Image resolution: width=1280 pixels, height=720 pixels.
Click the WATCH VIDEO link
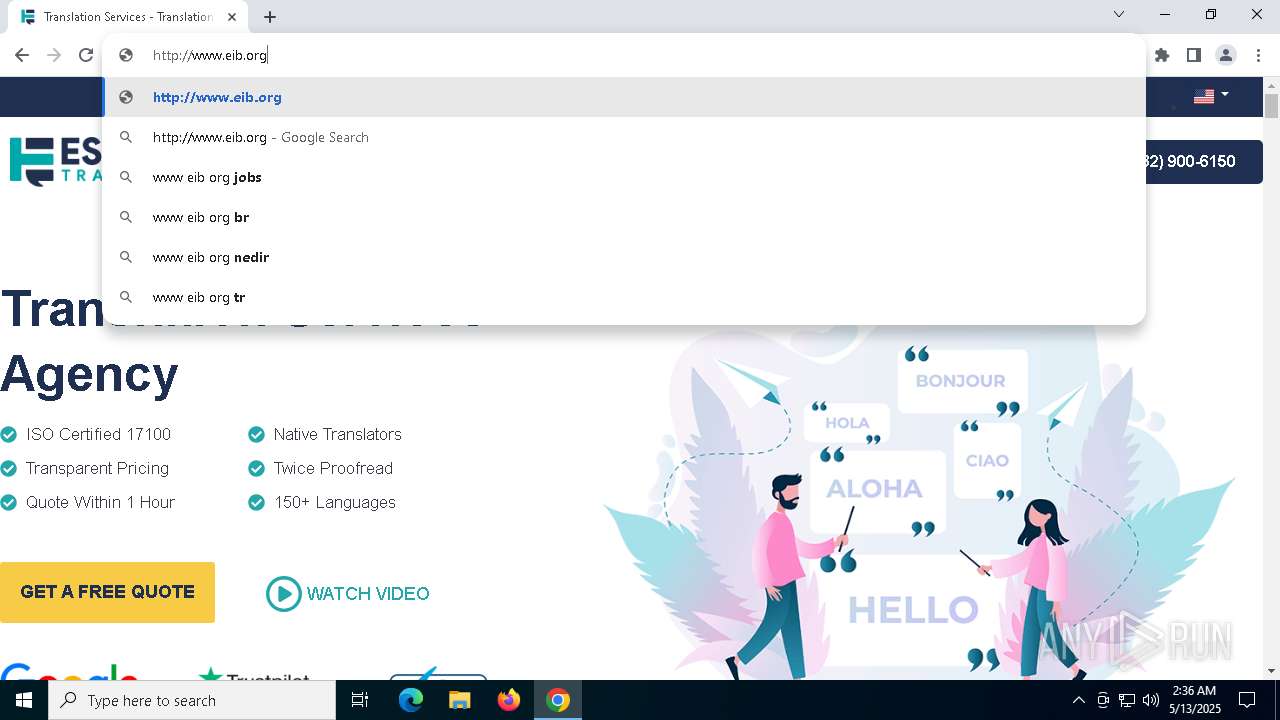368,594
